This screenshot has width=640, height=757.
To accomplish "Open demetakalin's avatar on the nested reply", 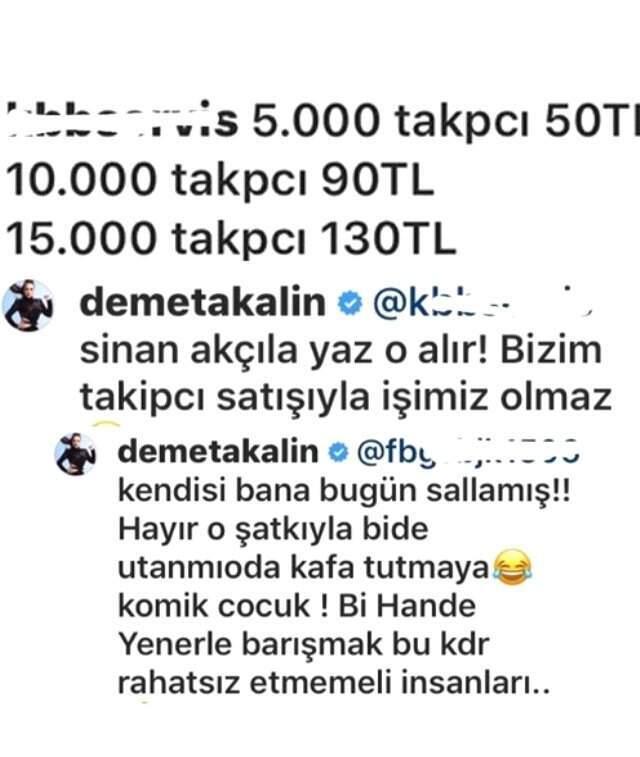I will pos(76,454).
